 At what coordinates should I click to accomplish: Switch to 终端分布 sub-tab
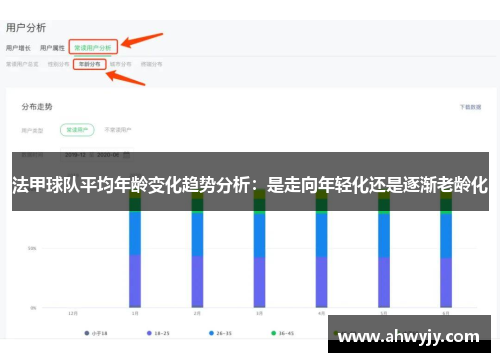[x=152, y=64]
